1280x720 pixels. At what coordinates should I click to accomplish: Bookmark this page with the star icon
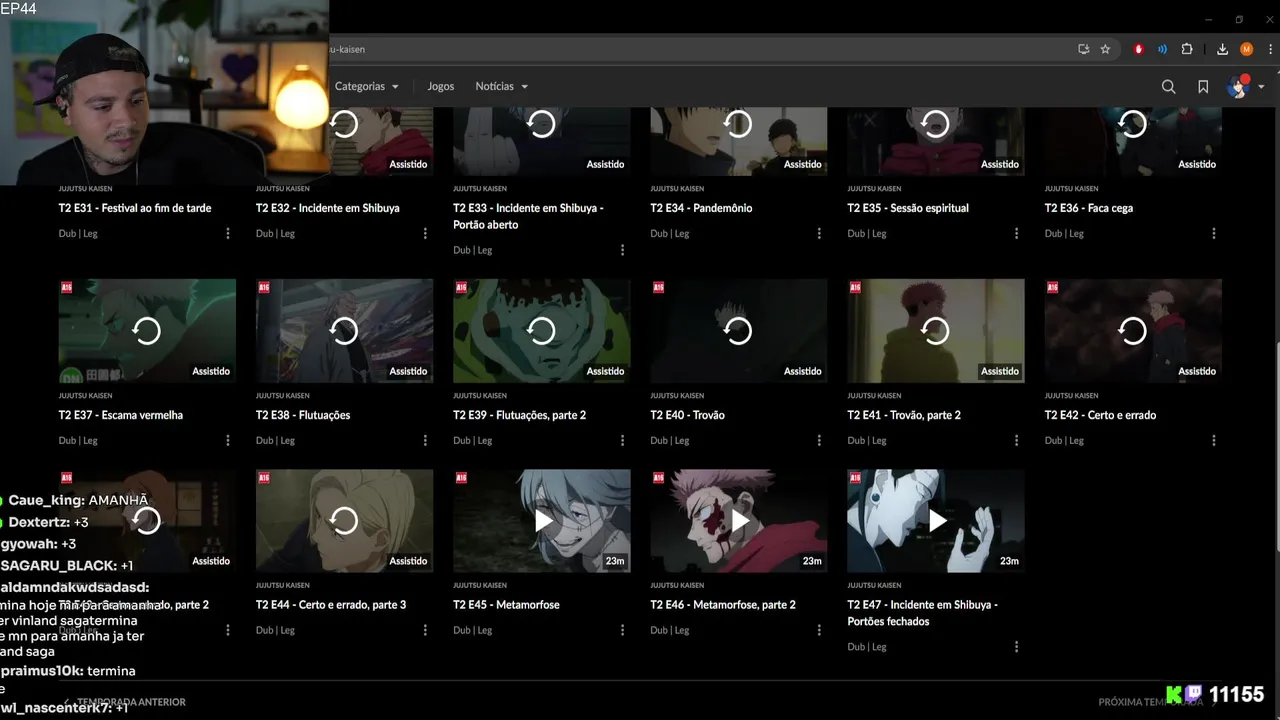[1105, 49]
